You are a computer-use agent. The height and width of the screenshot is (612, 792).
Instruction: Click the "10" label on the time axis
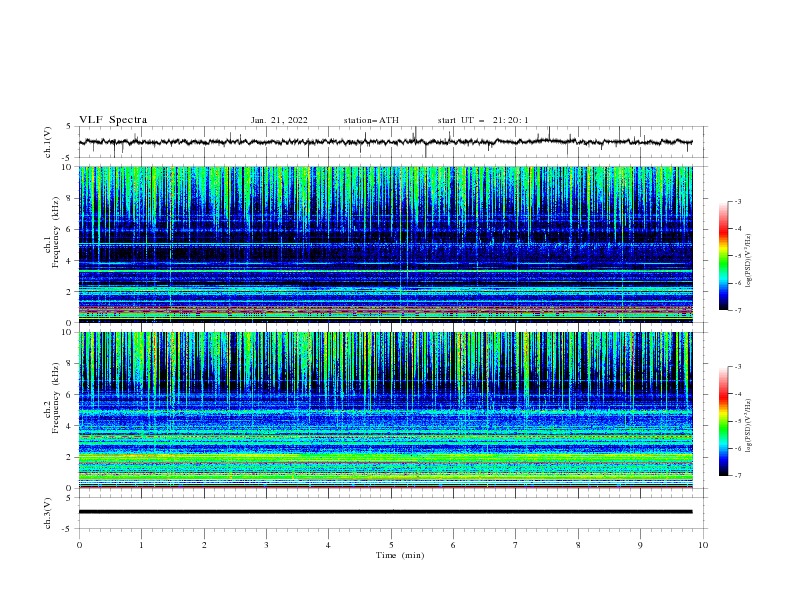[x=703, y=545]
